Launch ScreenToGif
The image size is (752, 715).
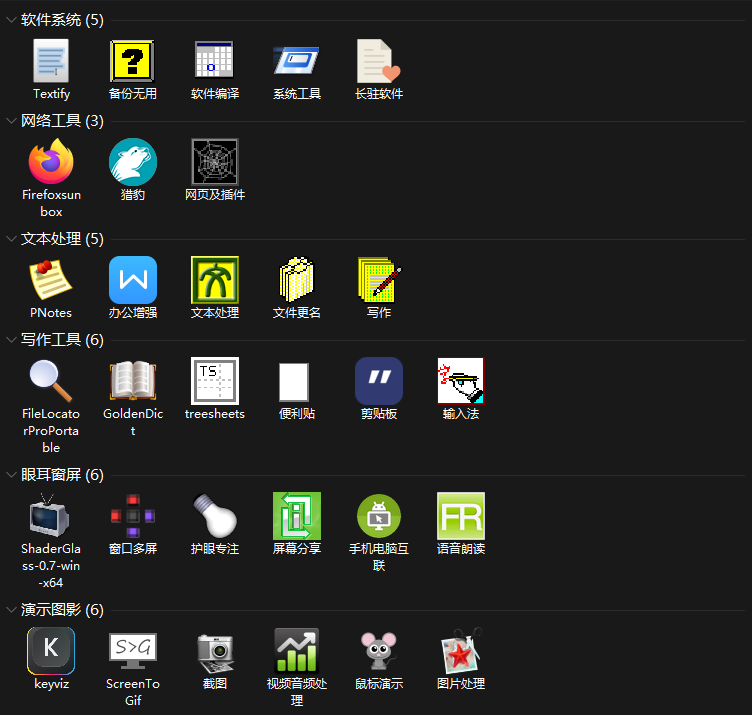pos(133,651)
